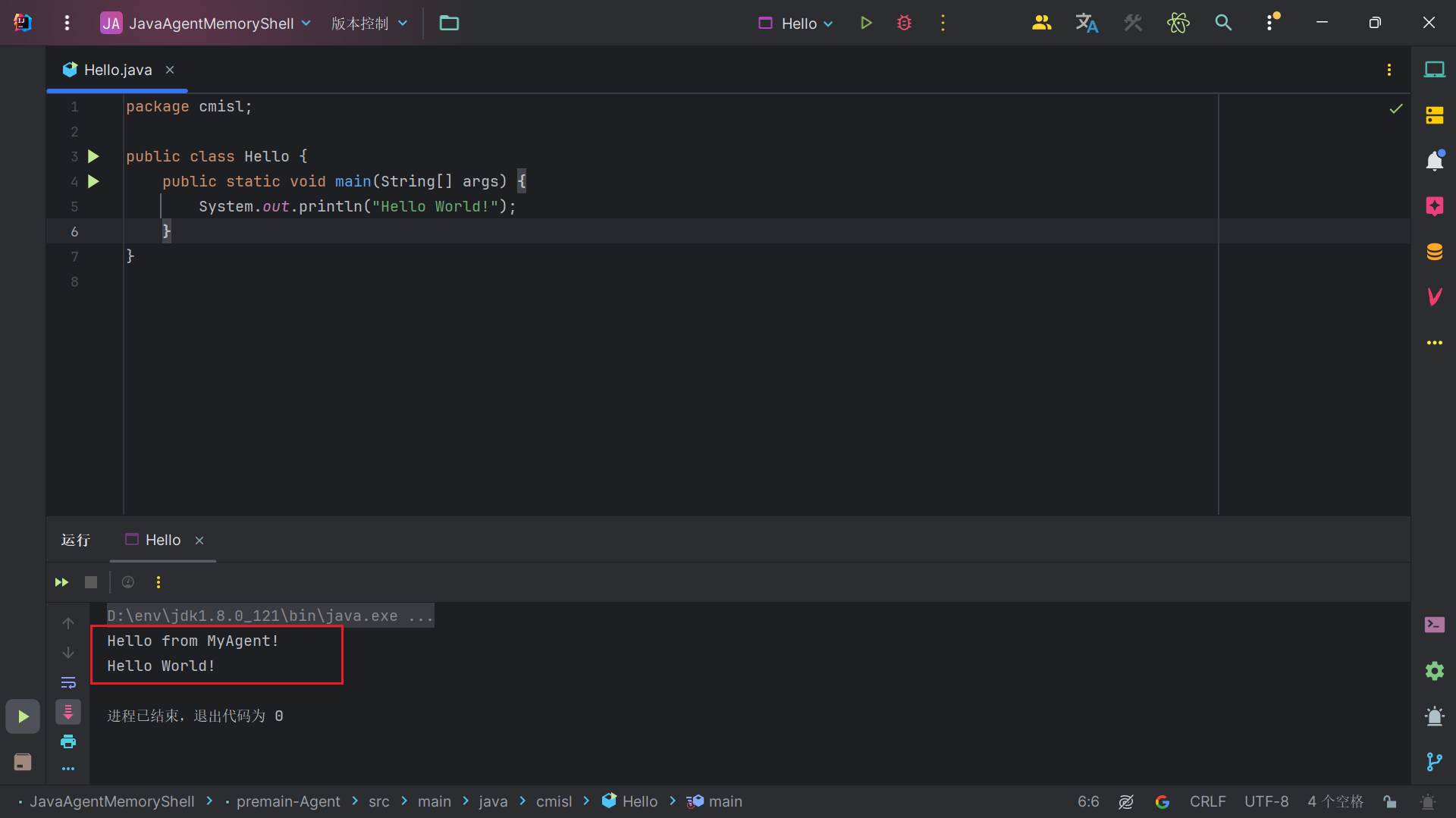
Task: Open build tools hammer-wrench icon
Action: (x=1132, y=23)
